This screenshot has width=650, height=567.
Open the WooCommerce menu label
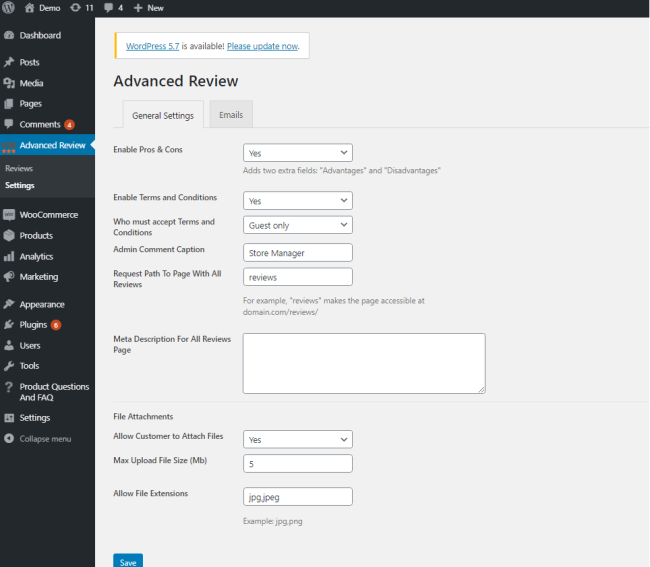pyautogui.click(x=49, y=215)
